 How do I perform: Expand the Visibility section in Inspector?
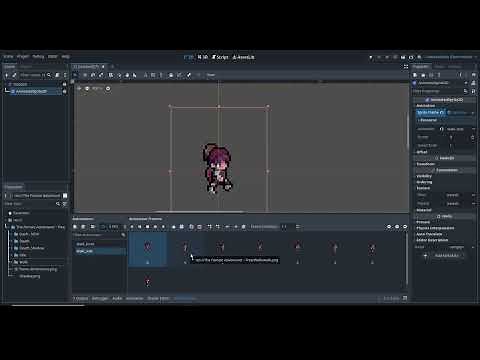(424, 176)
